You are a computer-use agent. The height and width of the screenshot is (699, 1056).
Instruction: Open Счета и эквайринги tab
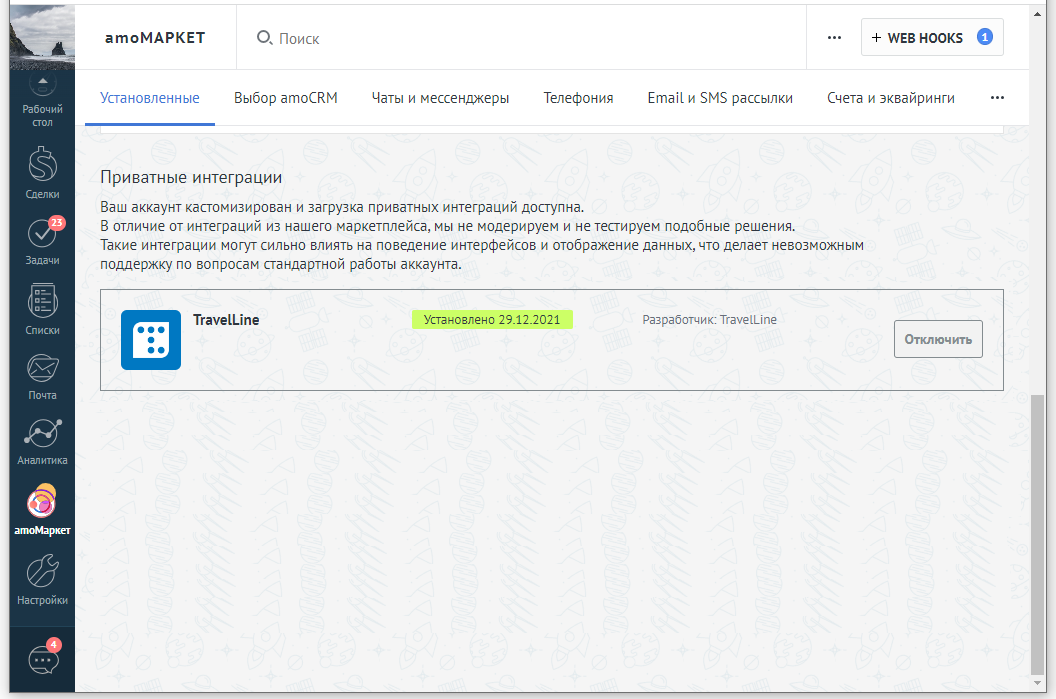(890, 98)
